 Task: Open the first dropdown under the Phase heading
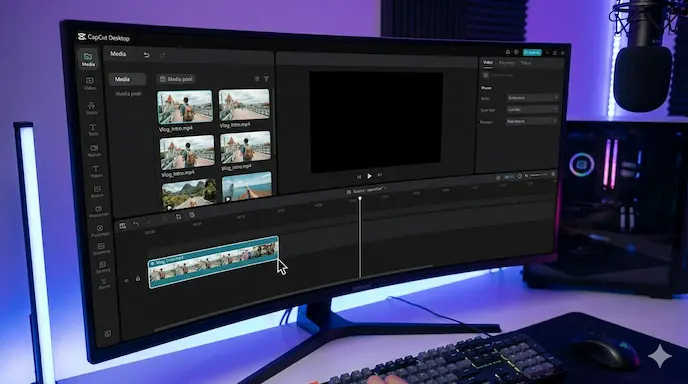533,97
